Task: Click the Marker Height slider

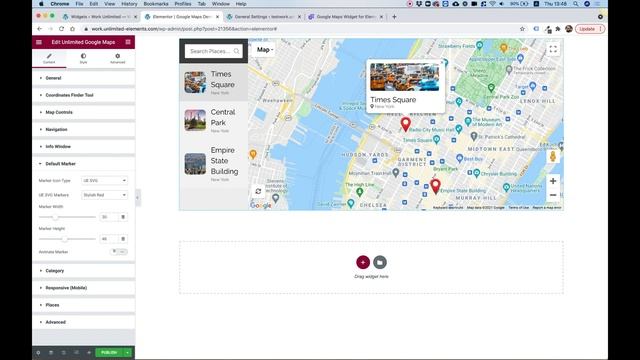Action: (x=67, y=239)
